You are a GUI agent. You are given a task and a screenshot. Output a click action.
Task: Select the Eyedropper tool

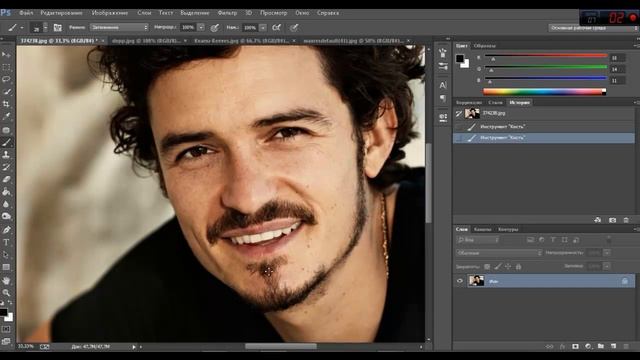pos(6,117)
